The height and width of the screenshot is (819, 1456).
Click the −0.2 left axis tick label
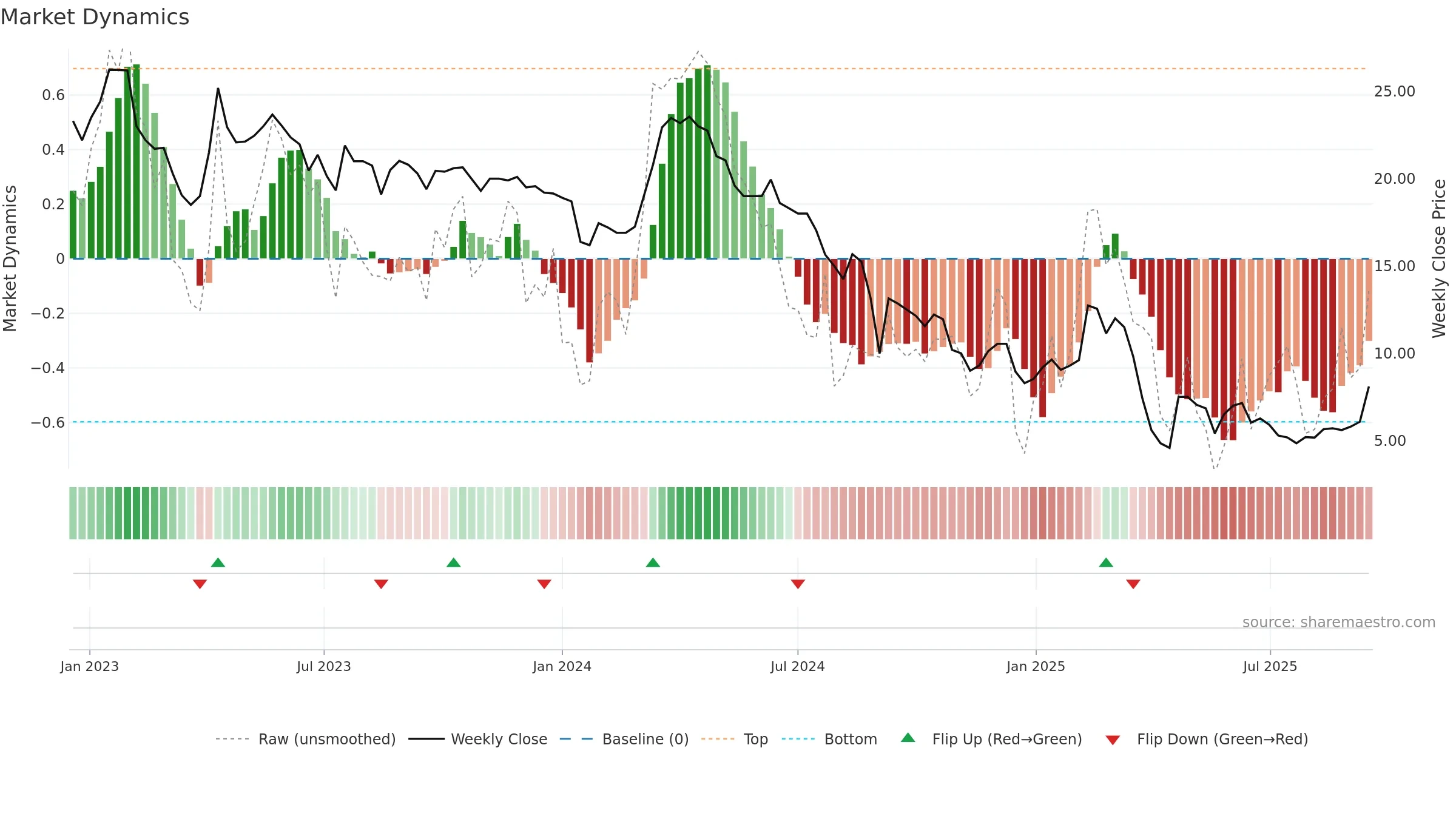tap(48, 314)
